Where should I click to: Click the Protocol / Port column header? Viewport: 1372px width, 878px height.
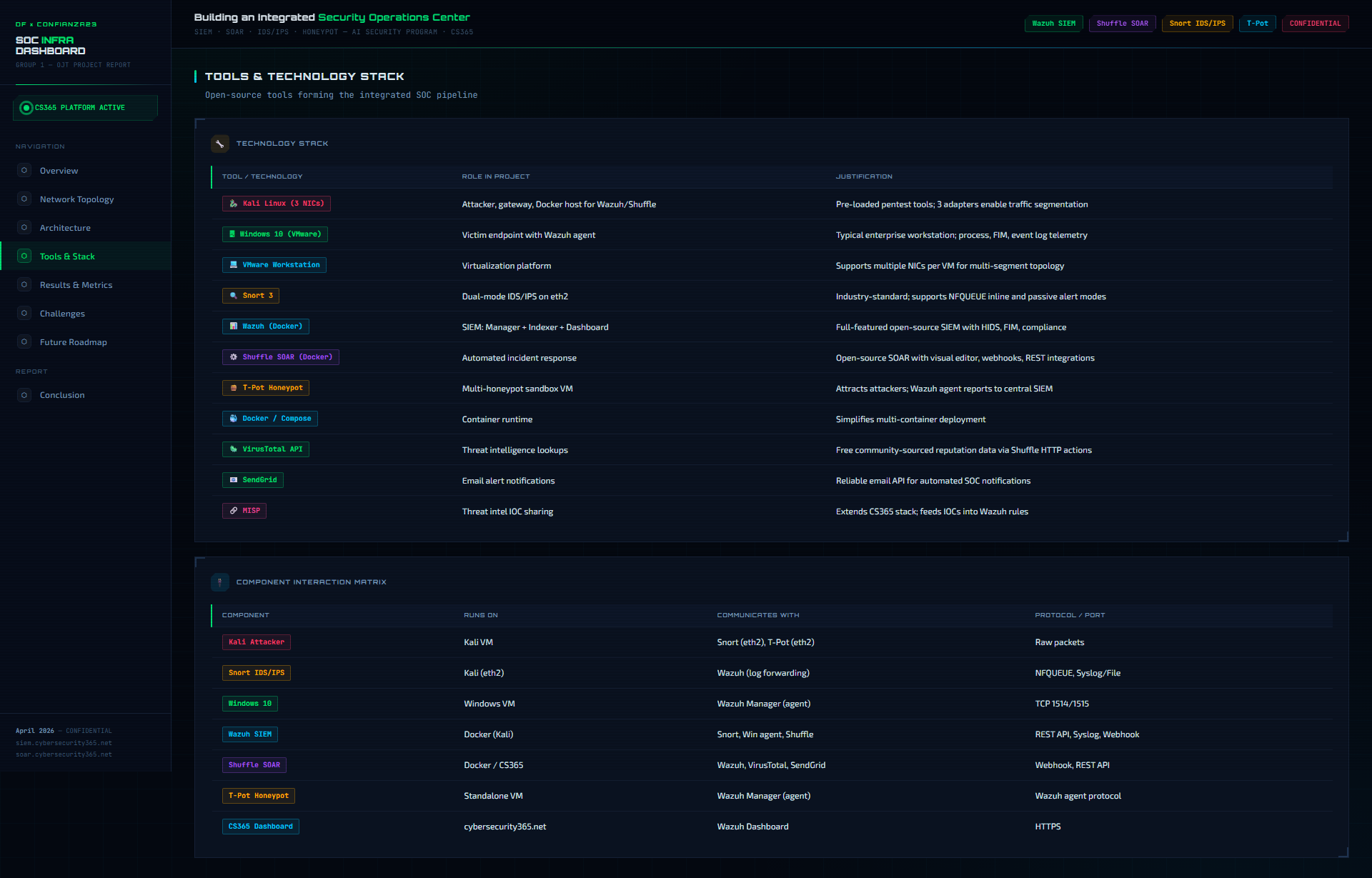[x=1070, y=615]
